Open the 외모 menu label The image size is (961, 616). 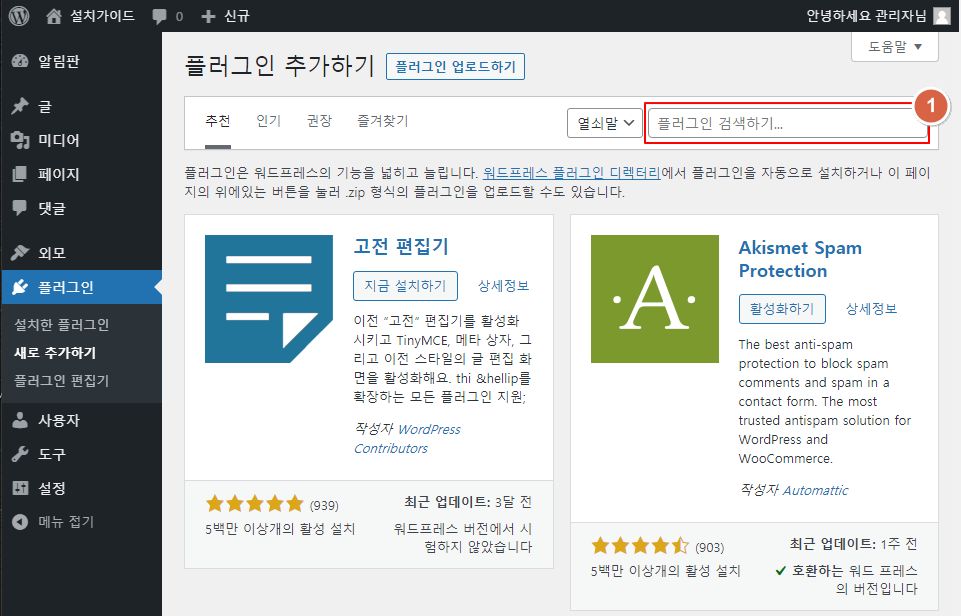[x=51, y=253]
